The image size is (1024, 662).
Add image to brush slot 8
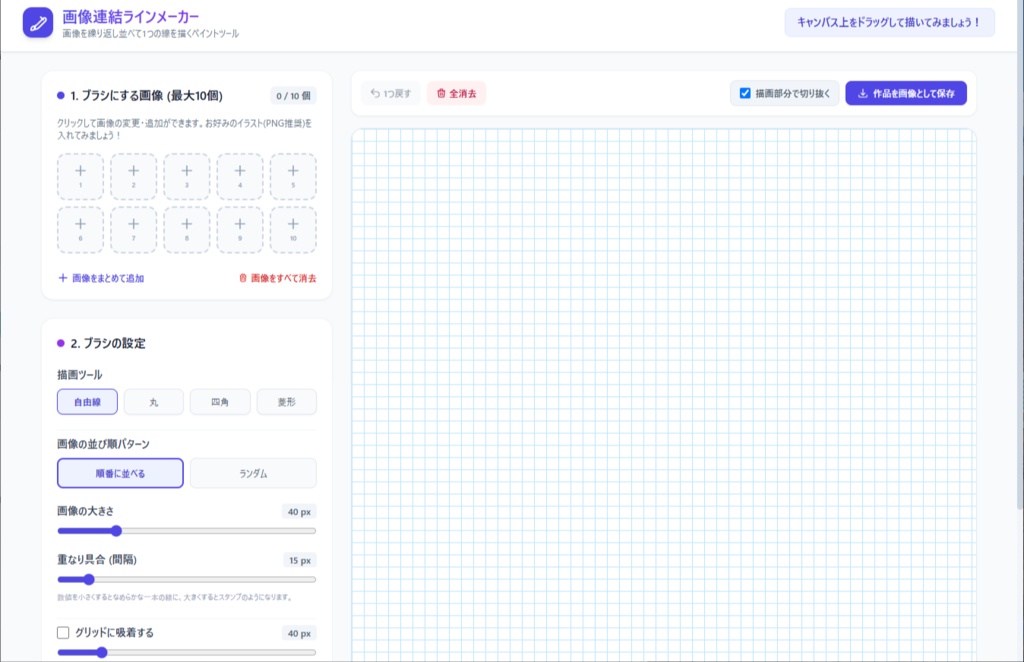[187, 230]
